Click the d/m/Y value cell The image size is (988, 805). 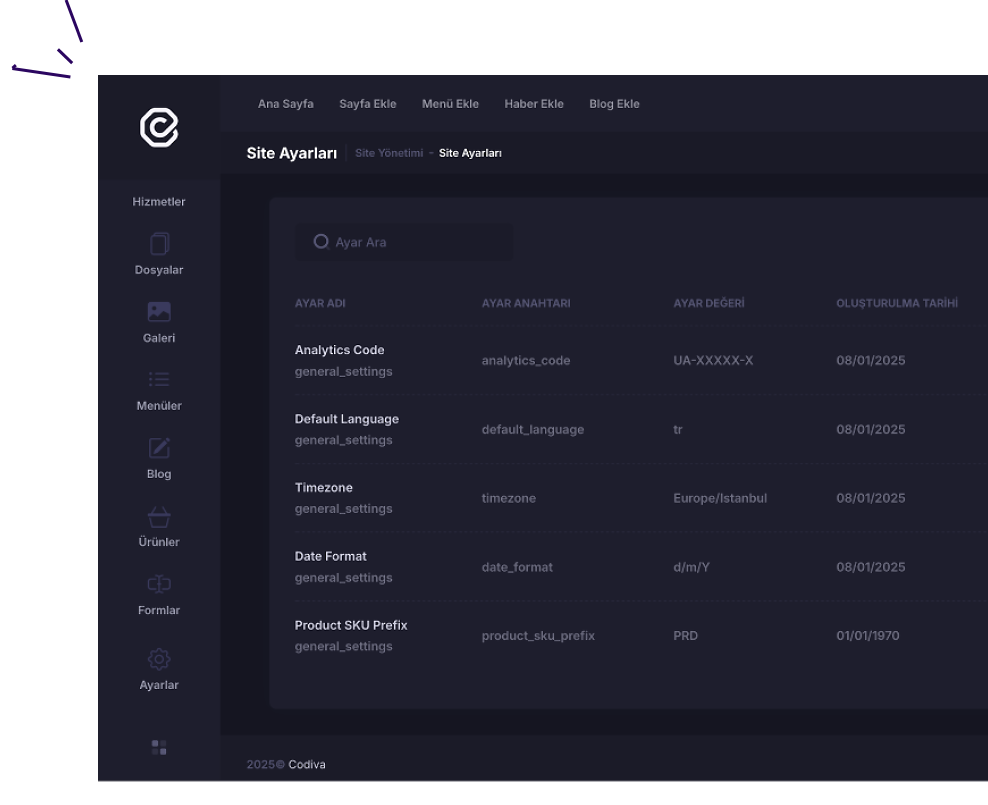[691, 567]
